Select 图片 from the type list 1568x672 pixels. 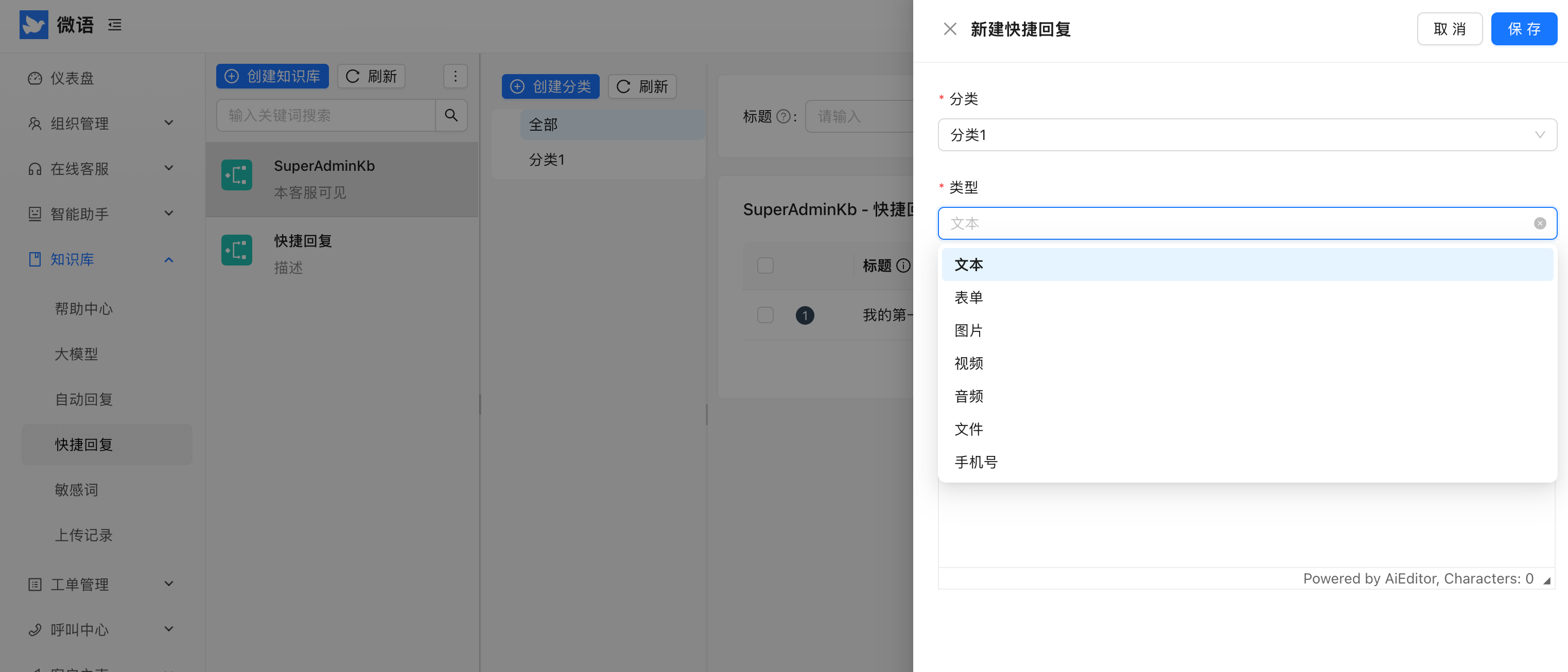(968, 330)
